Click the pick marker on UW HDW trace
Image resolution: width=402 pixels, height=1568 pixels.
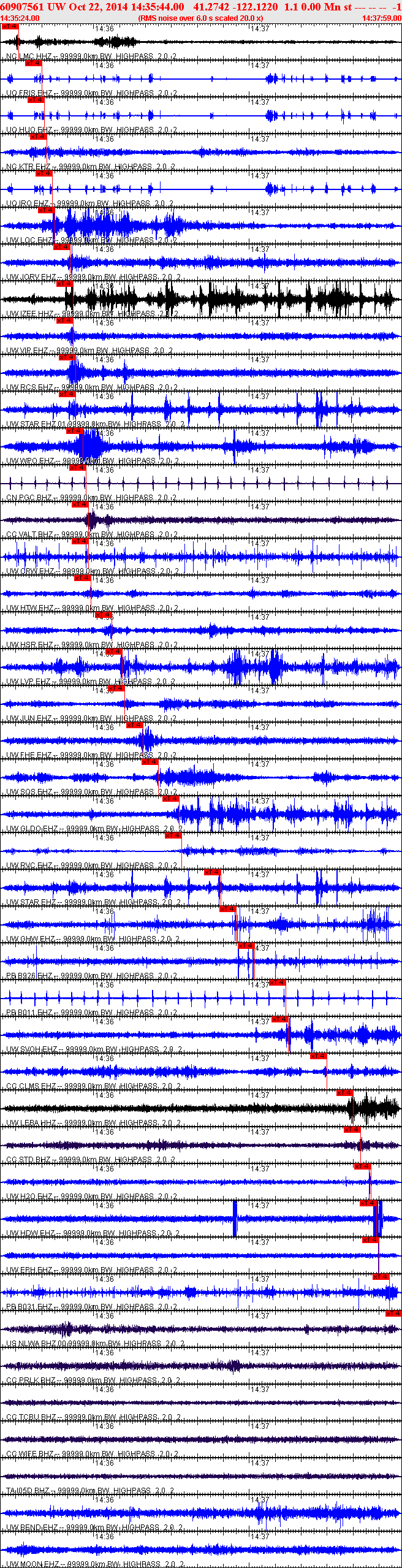(368, 1203)
